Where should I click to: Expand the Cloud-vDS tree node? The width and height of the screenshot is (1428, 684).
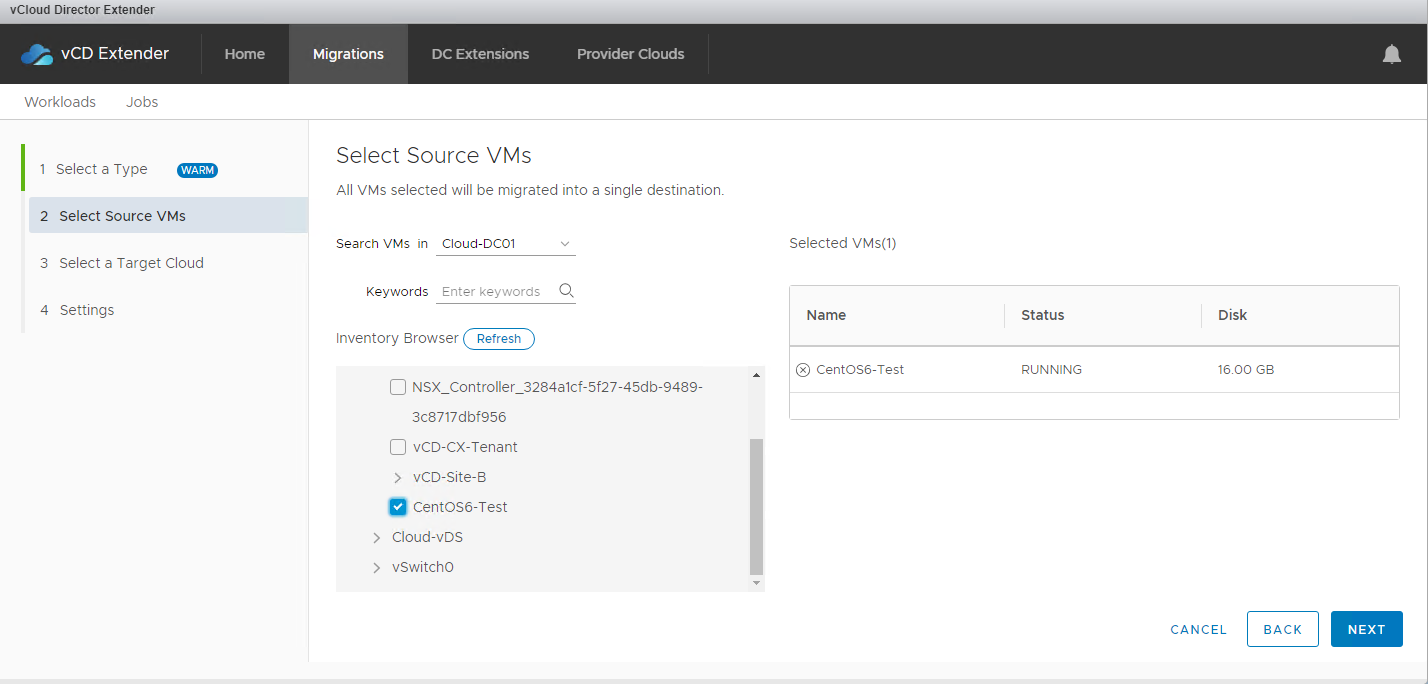[377, 538]
